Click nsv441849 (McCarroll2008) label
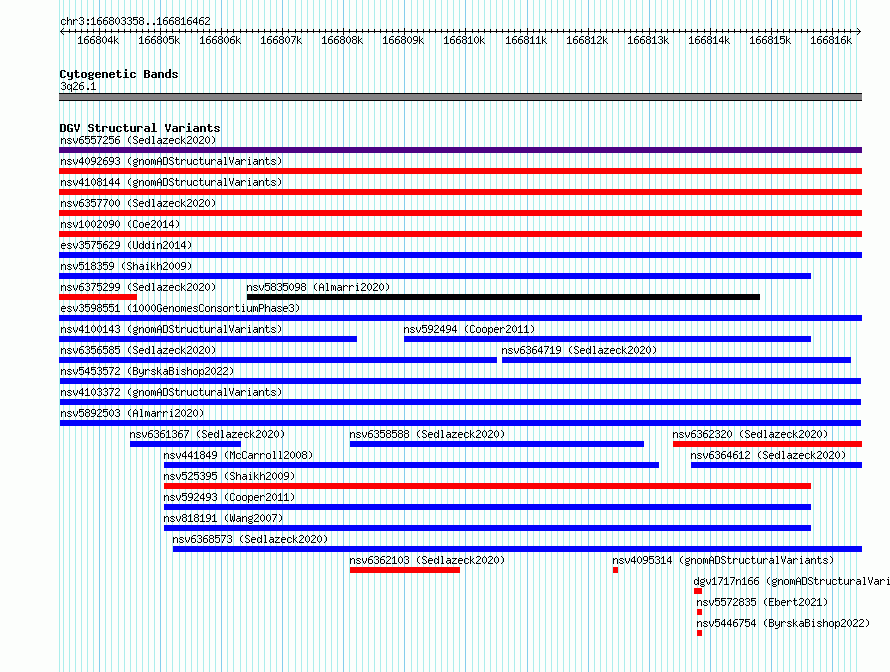 238,455
